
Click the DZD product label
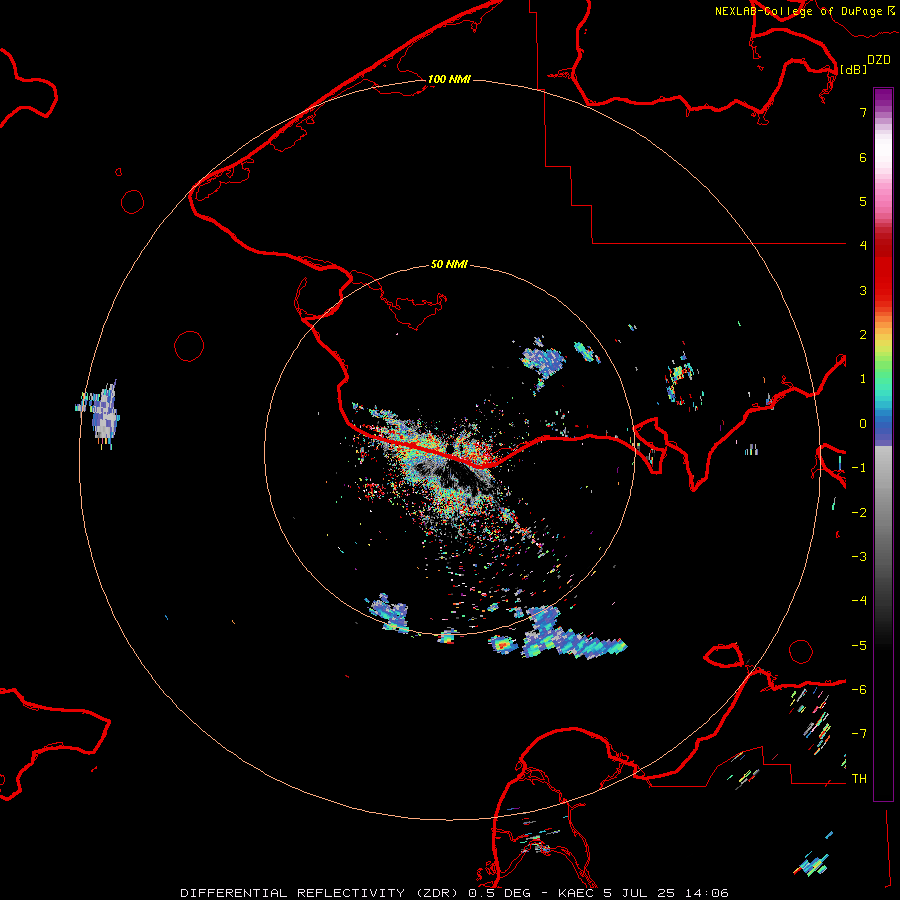click(x=878, y=60)
